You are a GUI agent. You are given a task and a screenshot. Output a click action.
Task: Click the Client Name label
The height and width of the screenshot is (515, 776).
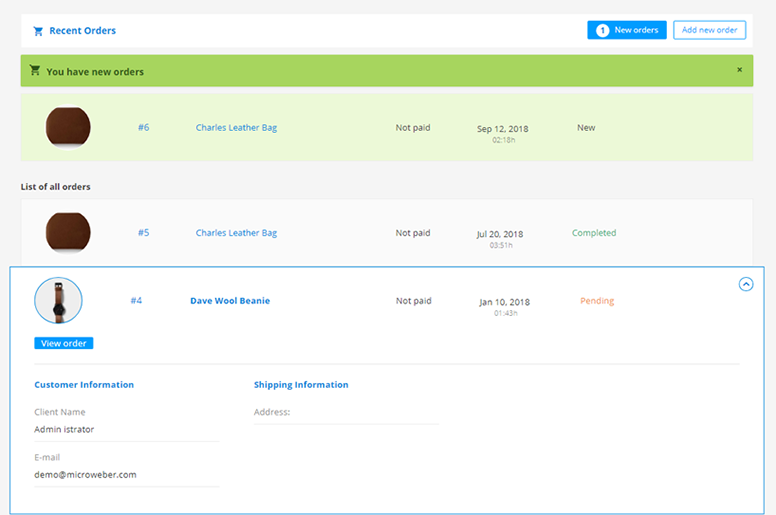pyautogui.click(x=60, y=412)
